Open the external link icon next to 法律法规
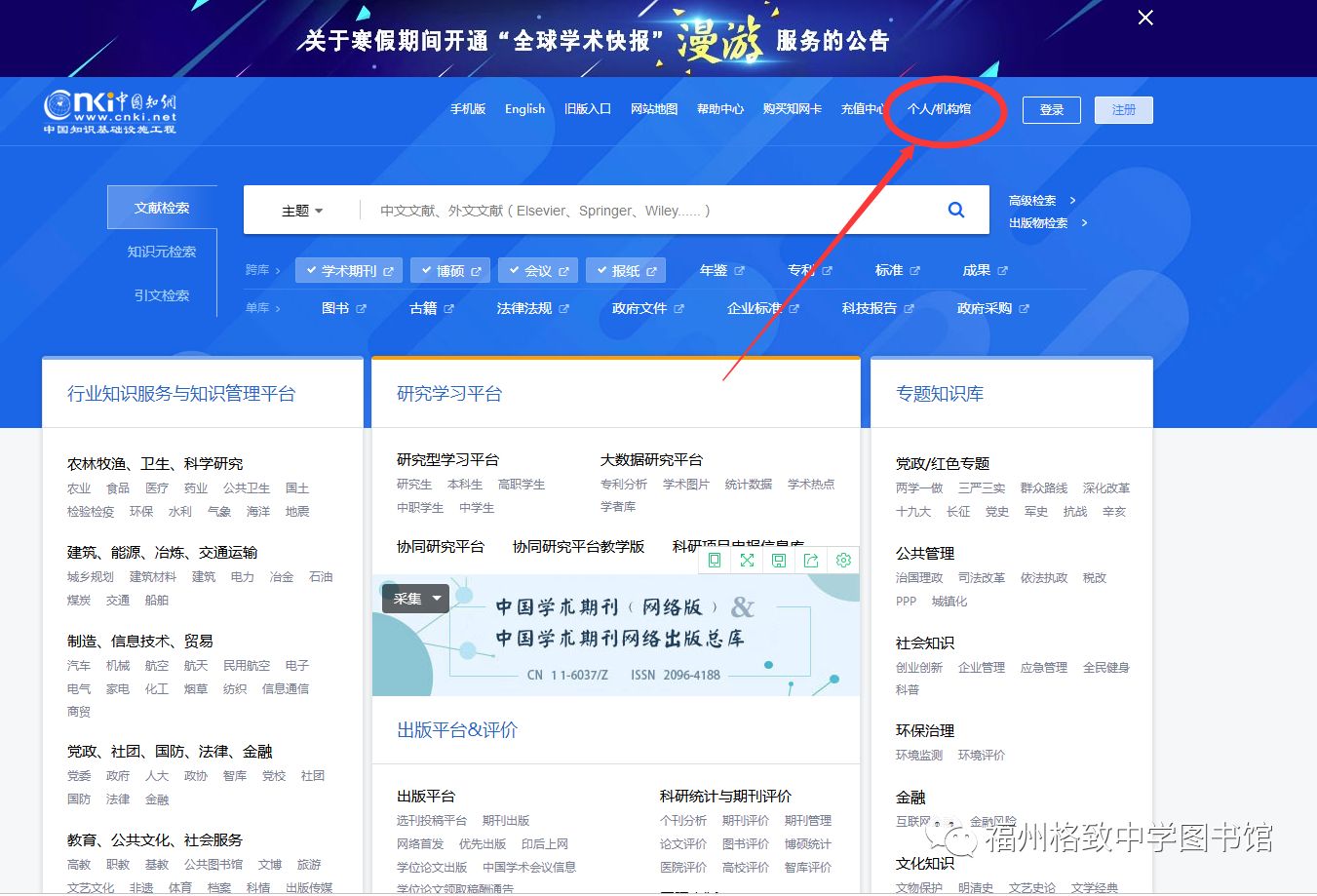The image size is (1317, 896). (x=563, y=308)
